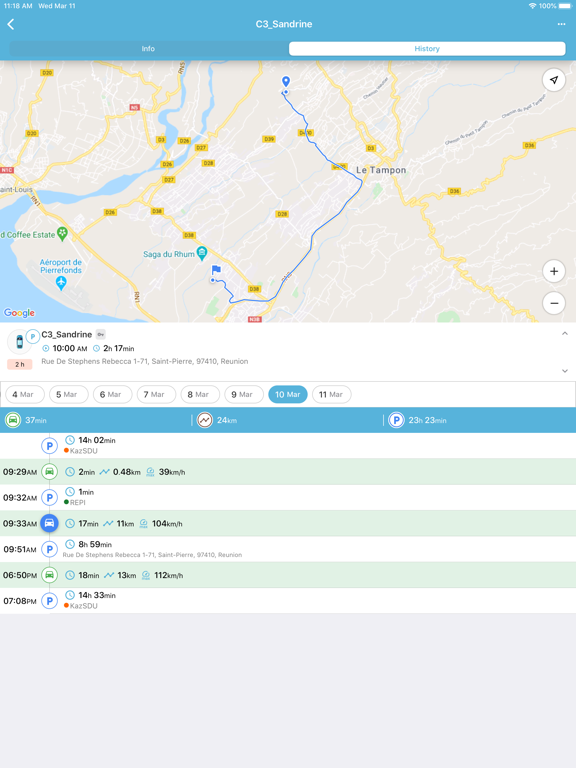Image resolution: width=576 pixels, height=768 pixels.
Task: Tap the Le Tampon label on map
Action: tap(381, 170)
